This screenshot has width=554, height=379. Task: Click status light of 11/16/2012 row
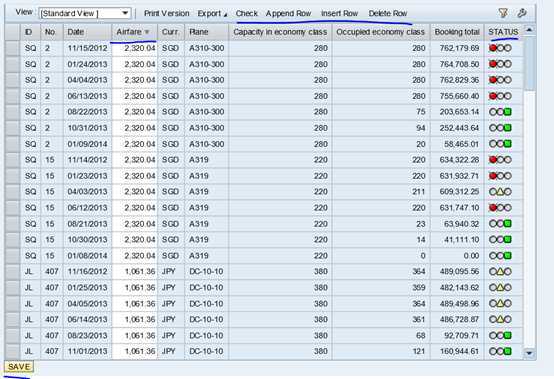(x=500, y=272)
